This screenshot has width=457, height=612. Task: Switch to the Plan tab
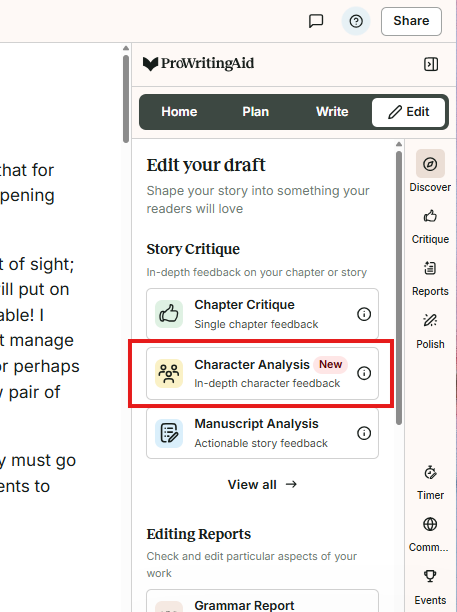255,112
